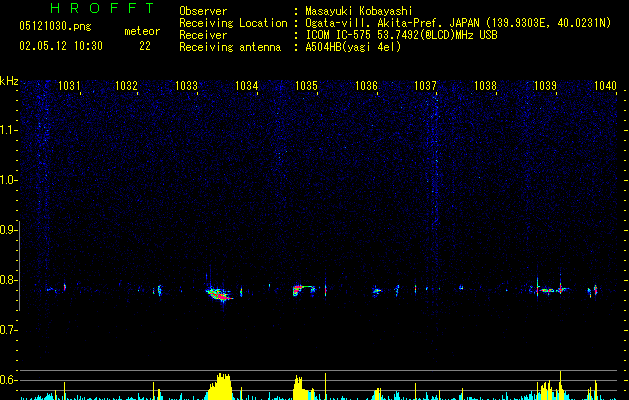Click the 1.0 frequency axis label
The width and height of the screenshot is (629, 400).
(8, 180)
